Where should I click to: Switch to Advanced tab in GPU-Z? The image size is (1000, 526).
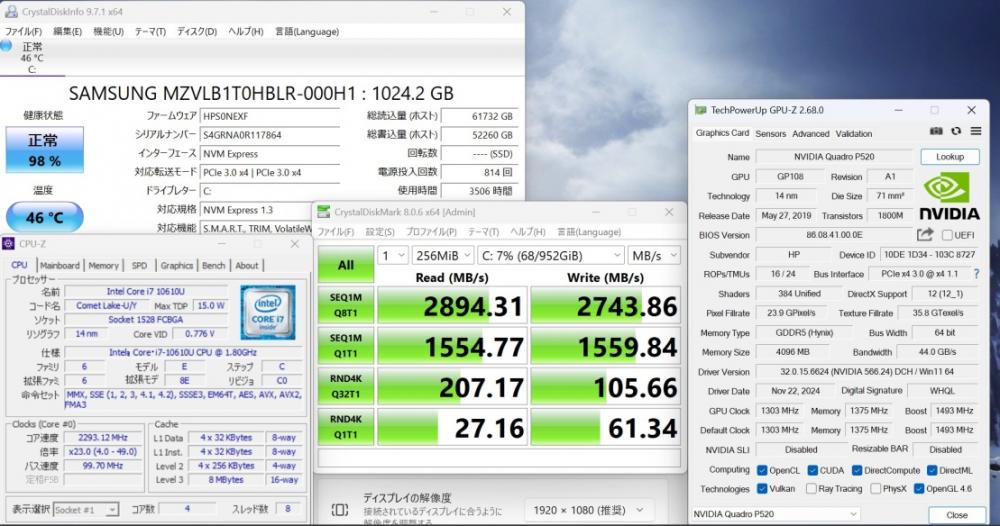point(811,134)
